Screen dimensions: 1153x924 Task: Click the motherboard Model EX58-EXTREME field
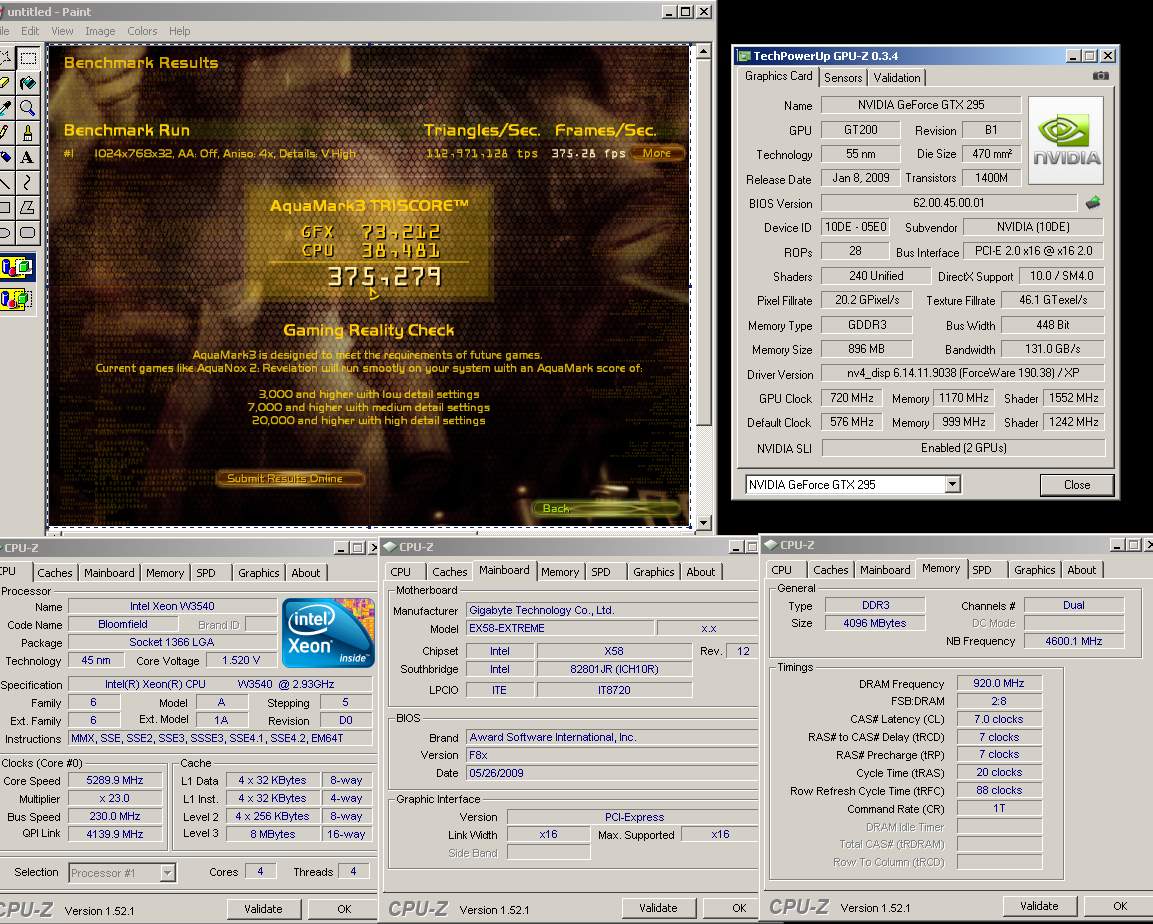(560, 628)
